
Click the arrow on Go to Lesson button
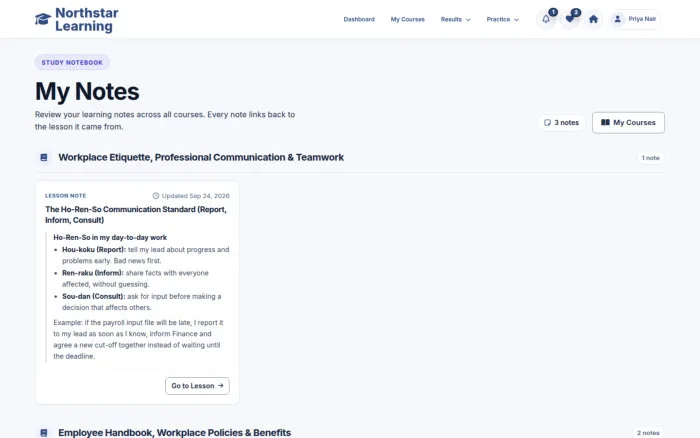pos(221,385)
